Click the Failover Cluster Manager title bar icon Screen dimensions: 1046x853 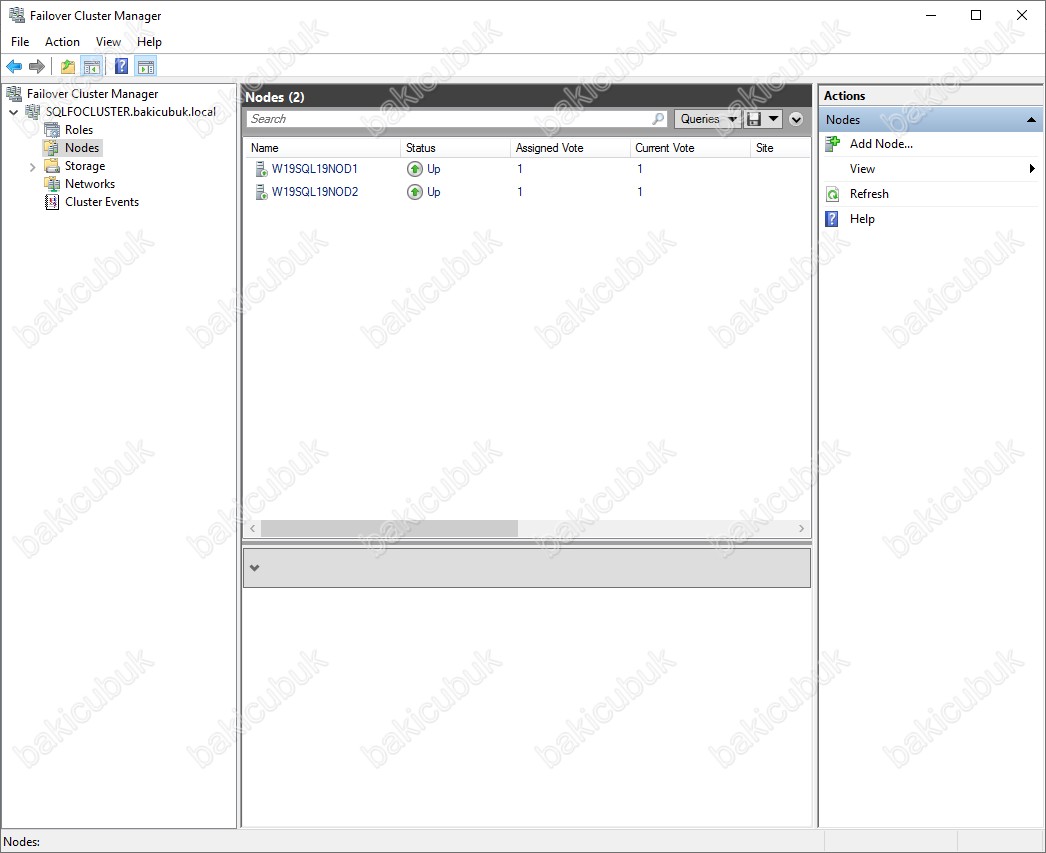tap(16, 15)
